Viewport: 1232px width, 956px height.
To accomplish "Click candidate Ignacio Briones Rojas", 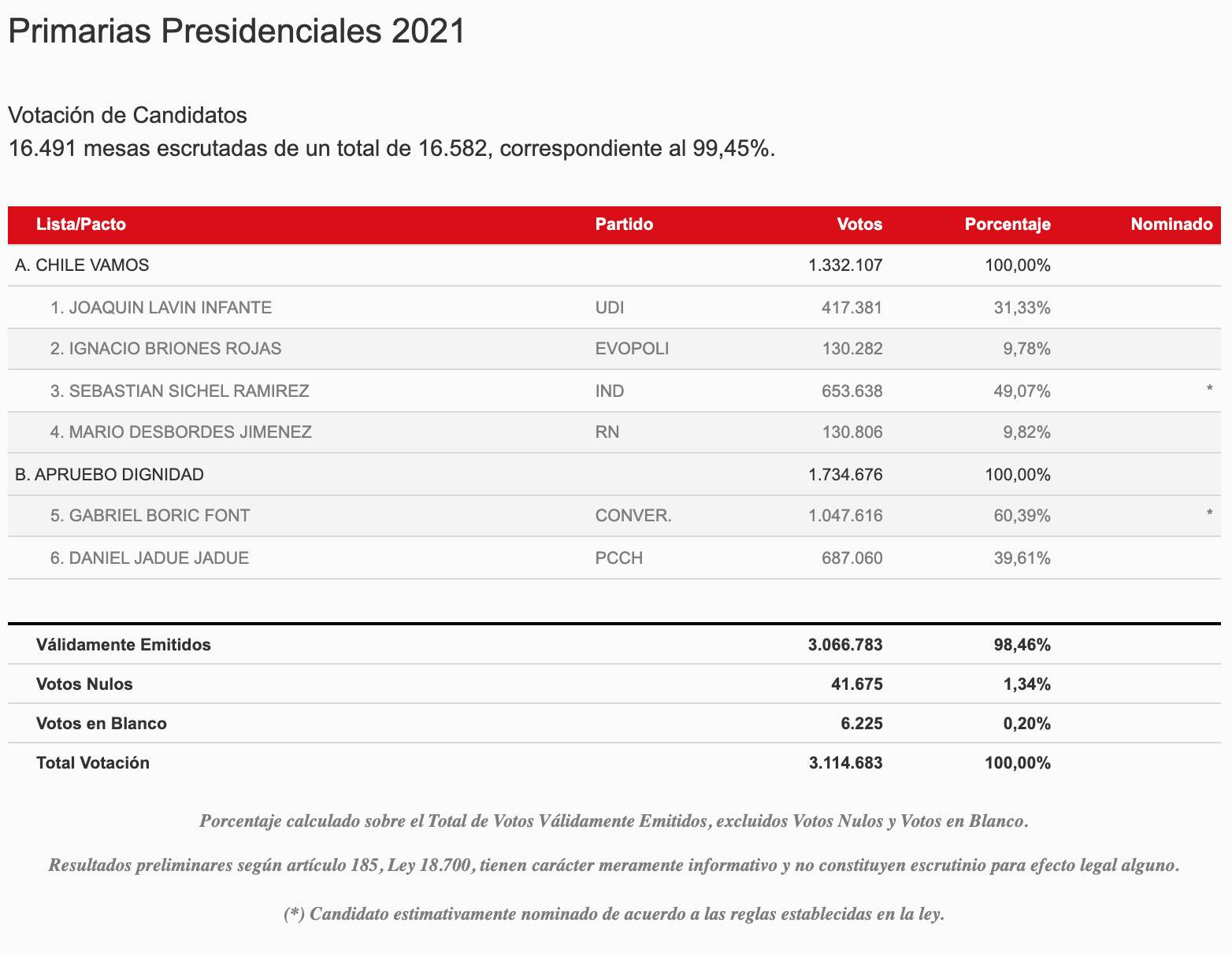I will click(165, 348).
